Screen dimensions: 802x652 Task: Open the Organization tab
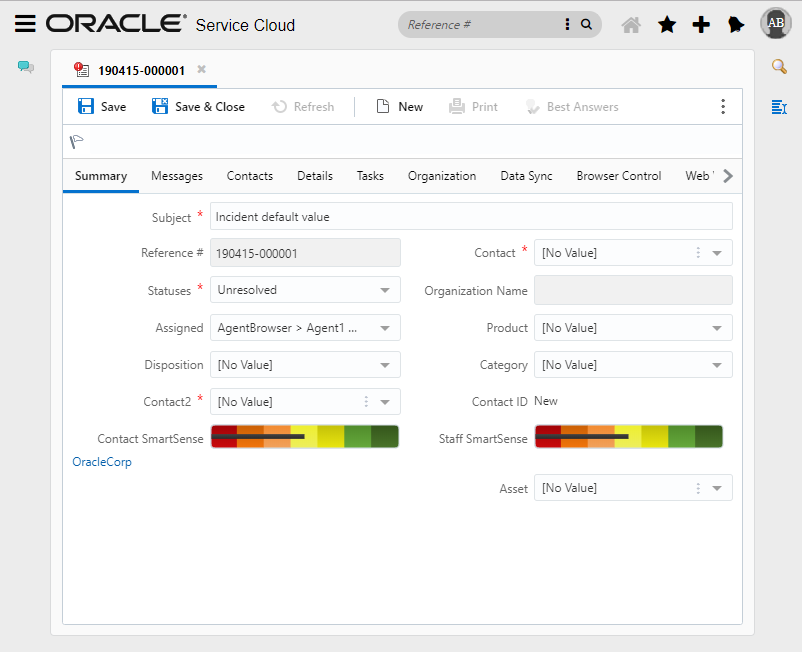[x=442, y=175]
